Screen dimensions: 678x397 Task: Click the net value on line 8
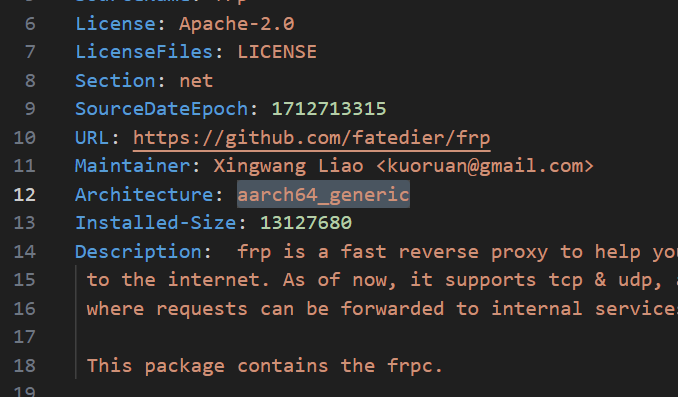click(x=196, y=81)
